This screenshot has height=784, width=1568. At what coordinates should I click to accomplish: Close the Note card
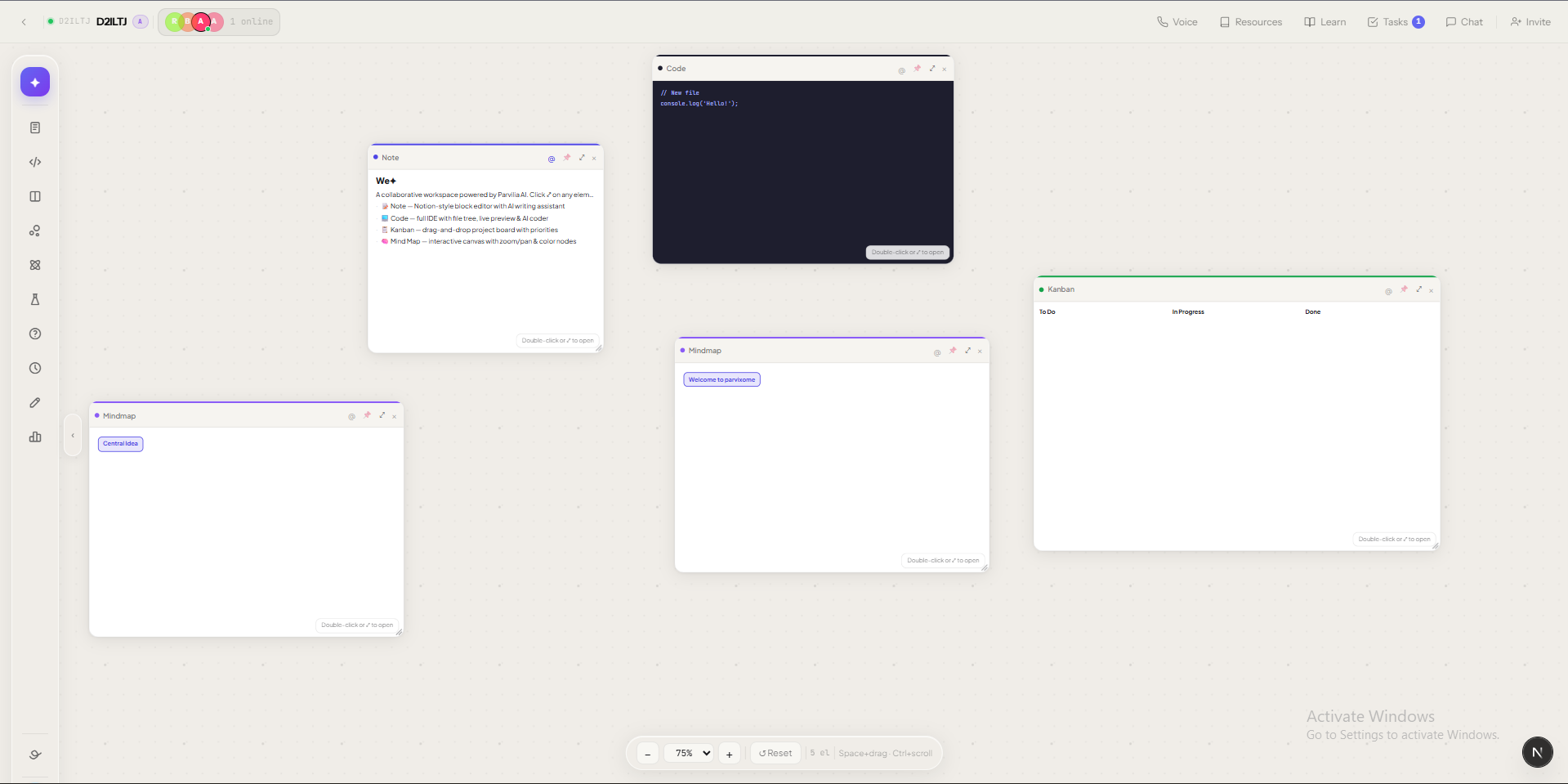pyautogui.click(x=594, y=159)
